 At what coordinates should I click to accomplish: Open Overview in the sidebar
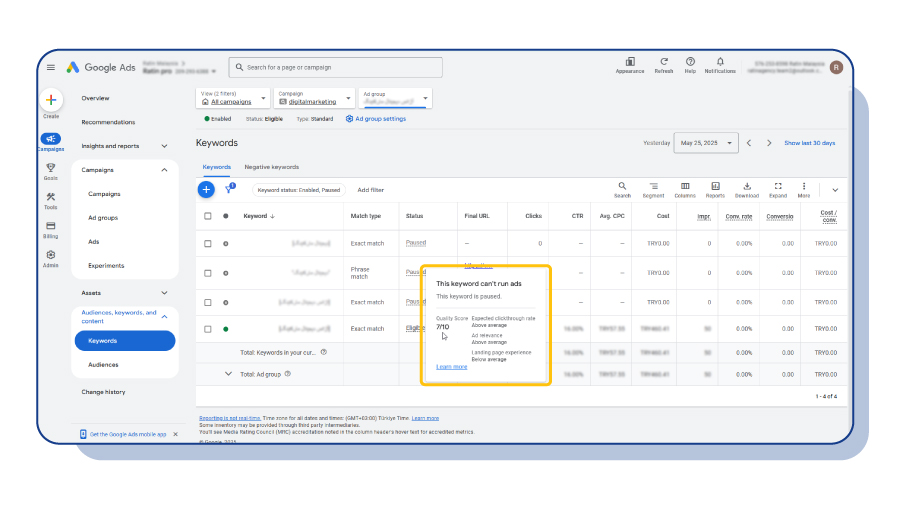(95, 98)
